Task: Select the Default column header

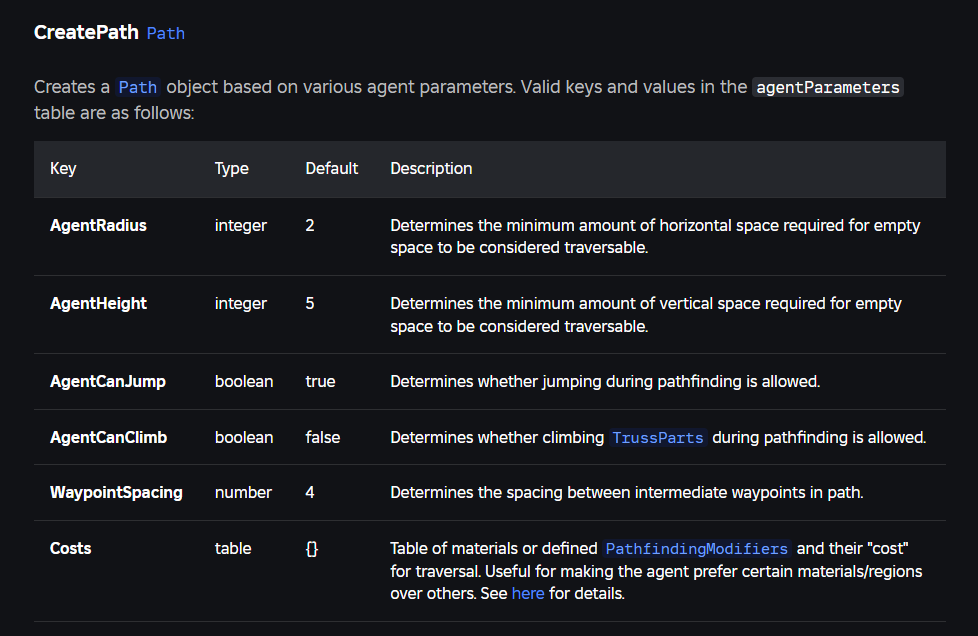Action: point(331,168)
